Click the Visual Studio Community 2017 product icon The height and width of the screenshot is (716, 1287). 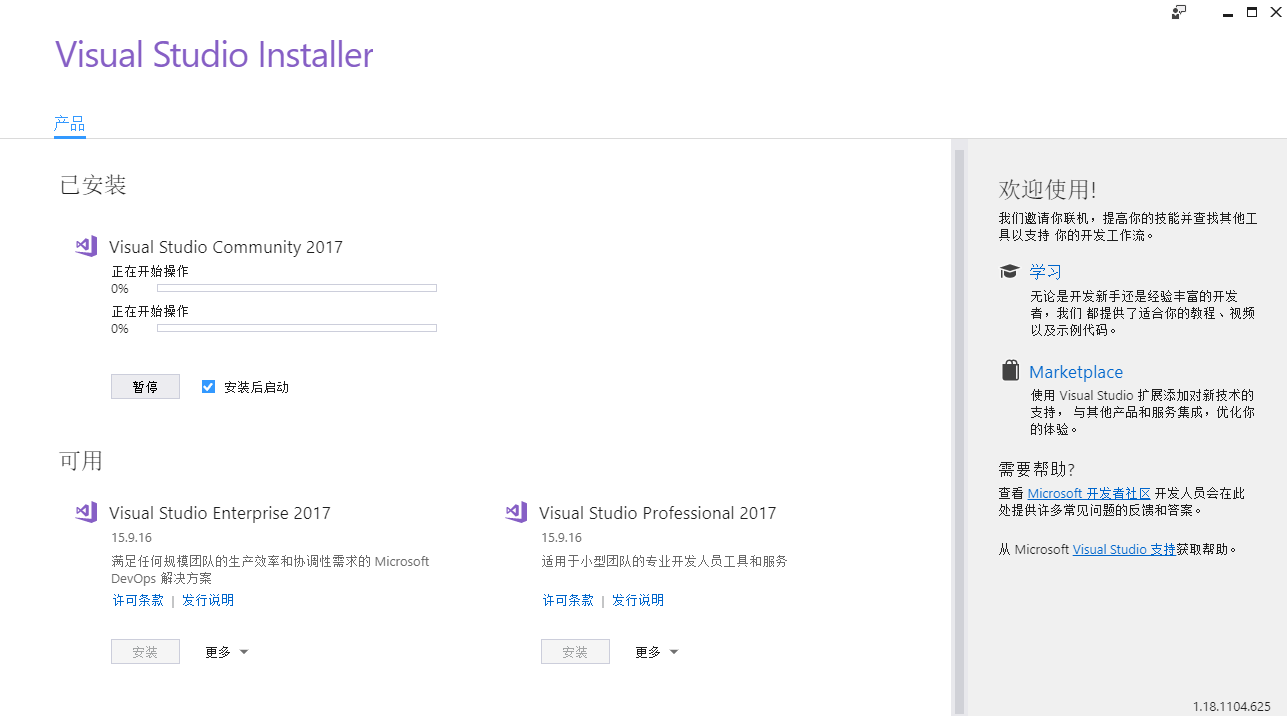[x=86, y=246]
